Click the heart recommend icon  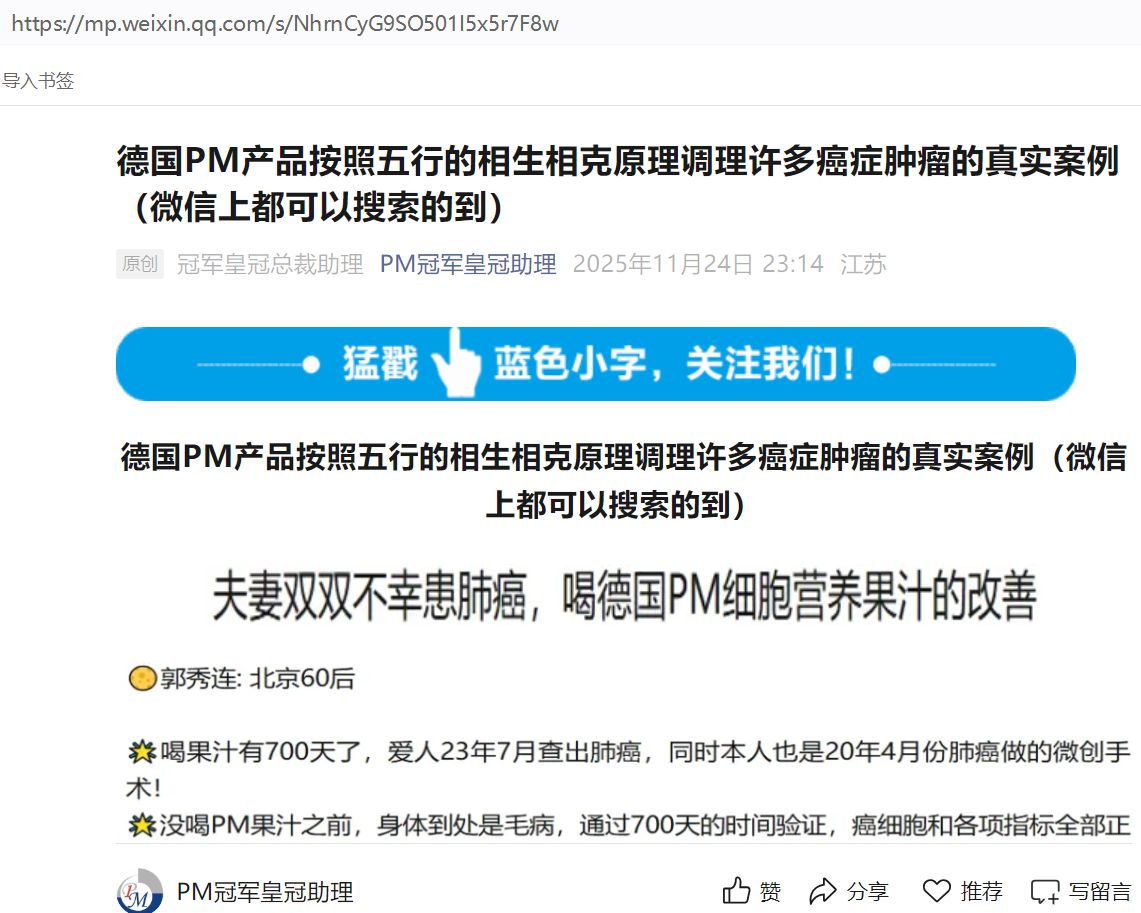pyautogui.click(x=936, y=891)
